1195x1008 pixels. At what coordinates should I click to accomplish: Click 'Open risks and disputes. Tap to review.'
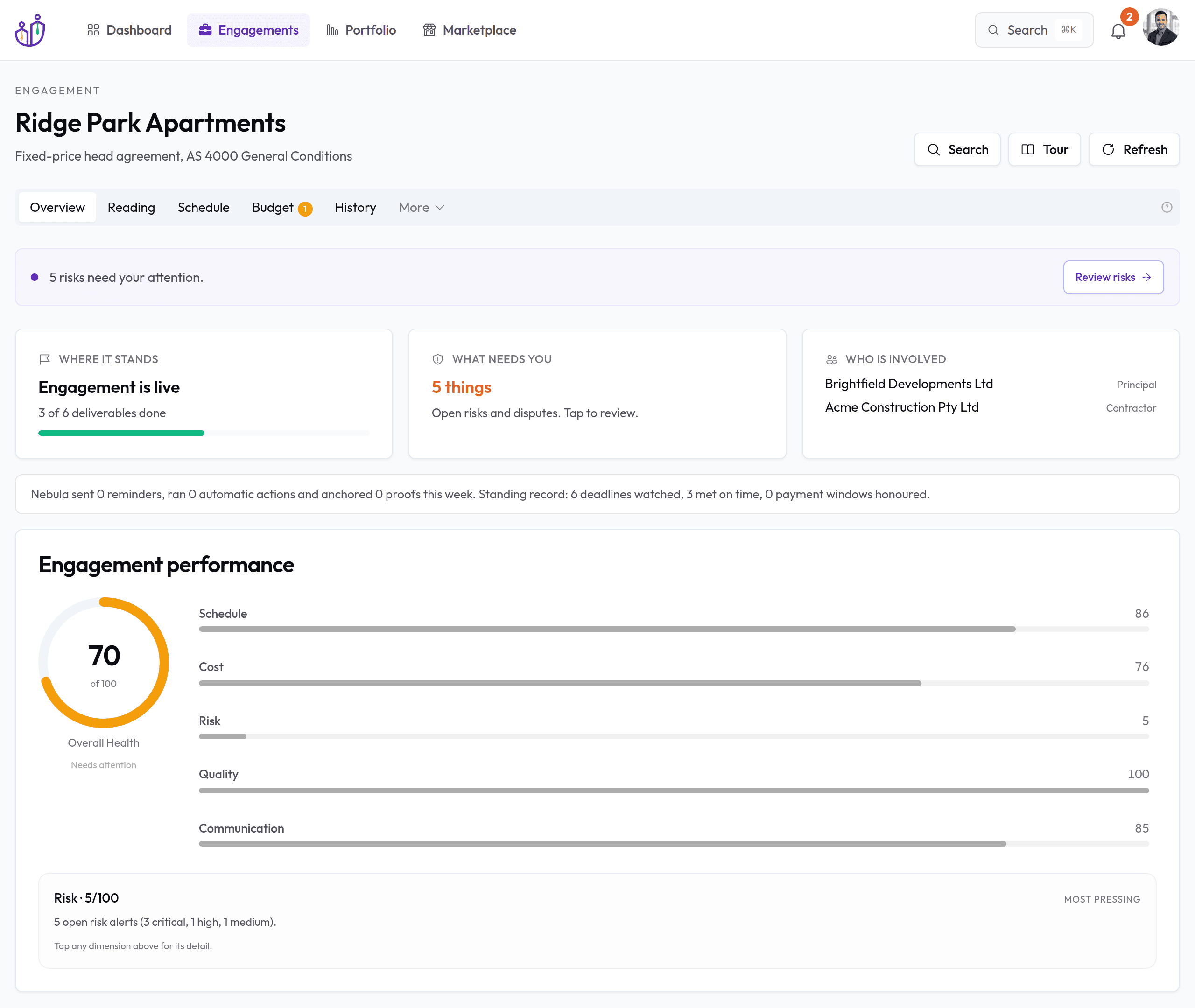pos(534,413)
